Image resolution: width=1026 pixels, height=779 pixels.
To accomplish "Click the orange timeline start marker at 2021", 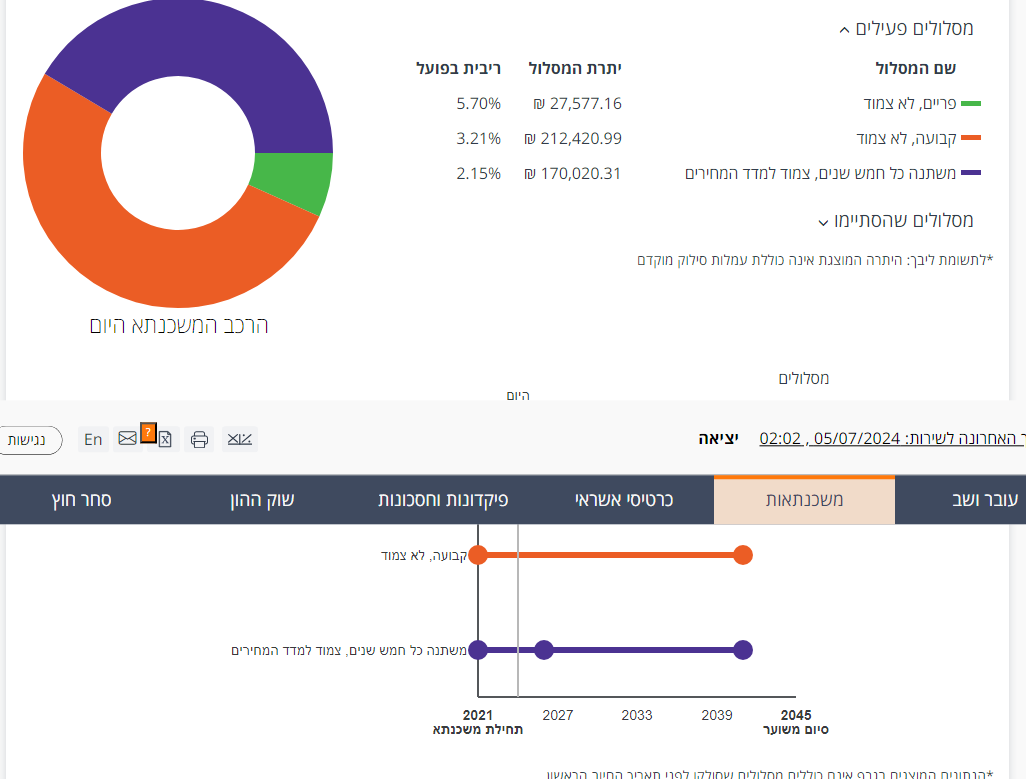I will pos(478,555).
